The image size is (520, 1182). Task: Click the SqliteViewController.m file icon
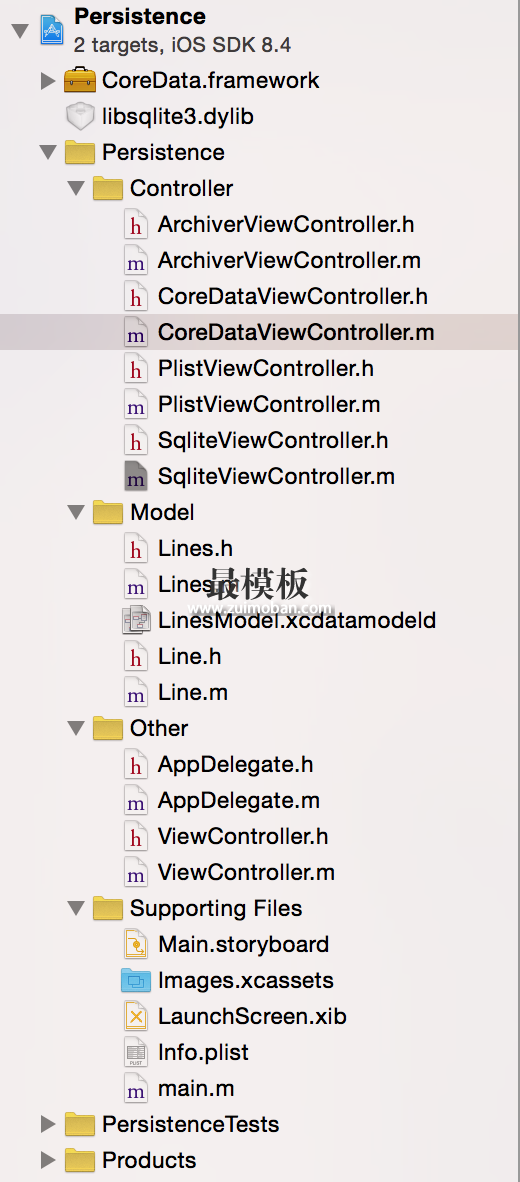coord(136,476)
